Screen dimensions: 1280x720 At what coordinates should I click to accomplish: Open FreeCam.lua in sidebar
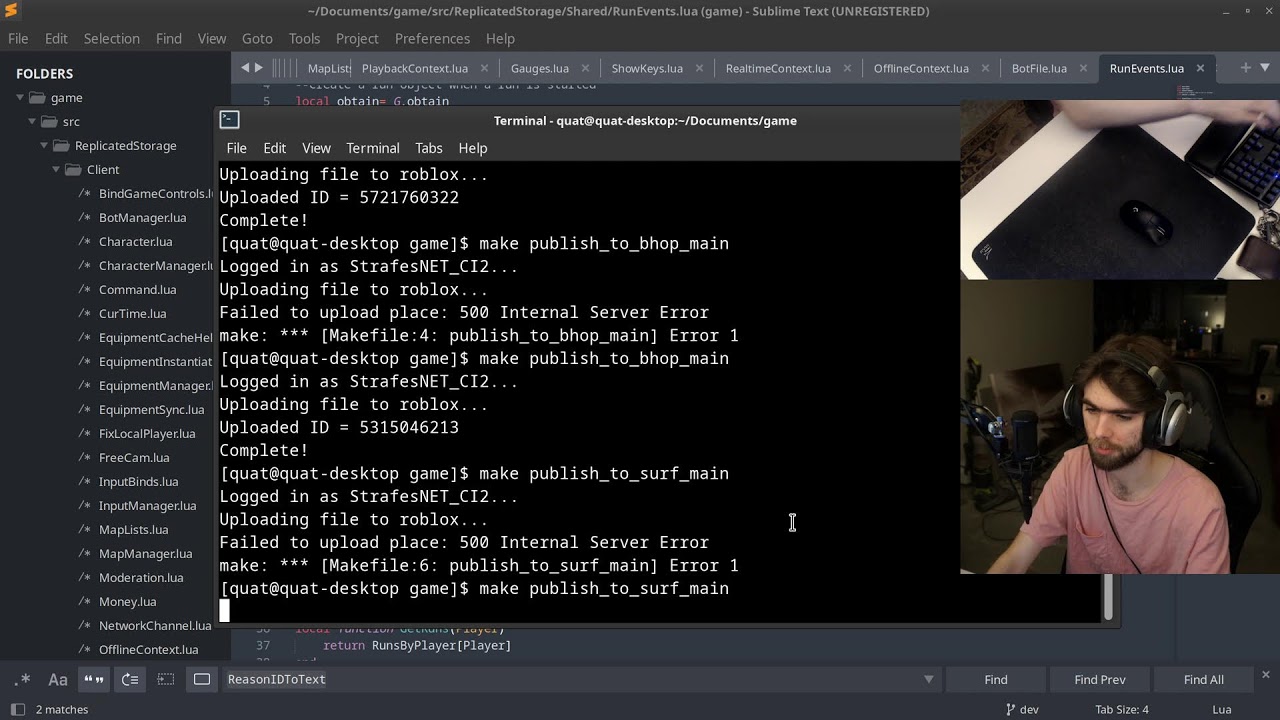tap(134, 457)
